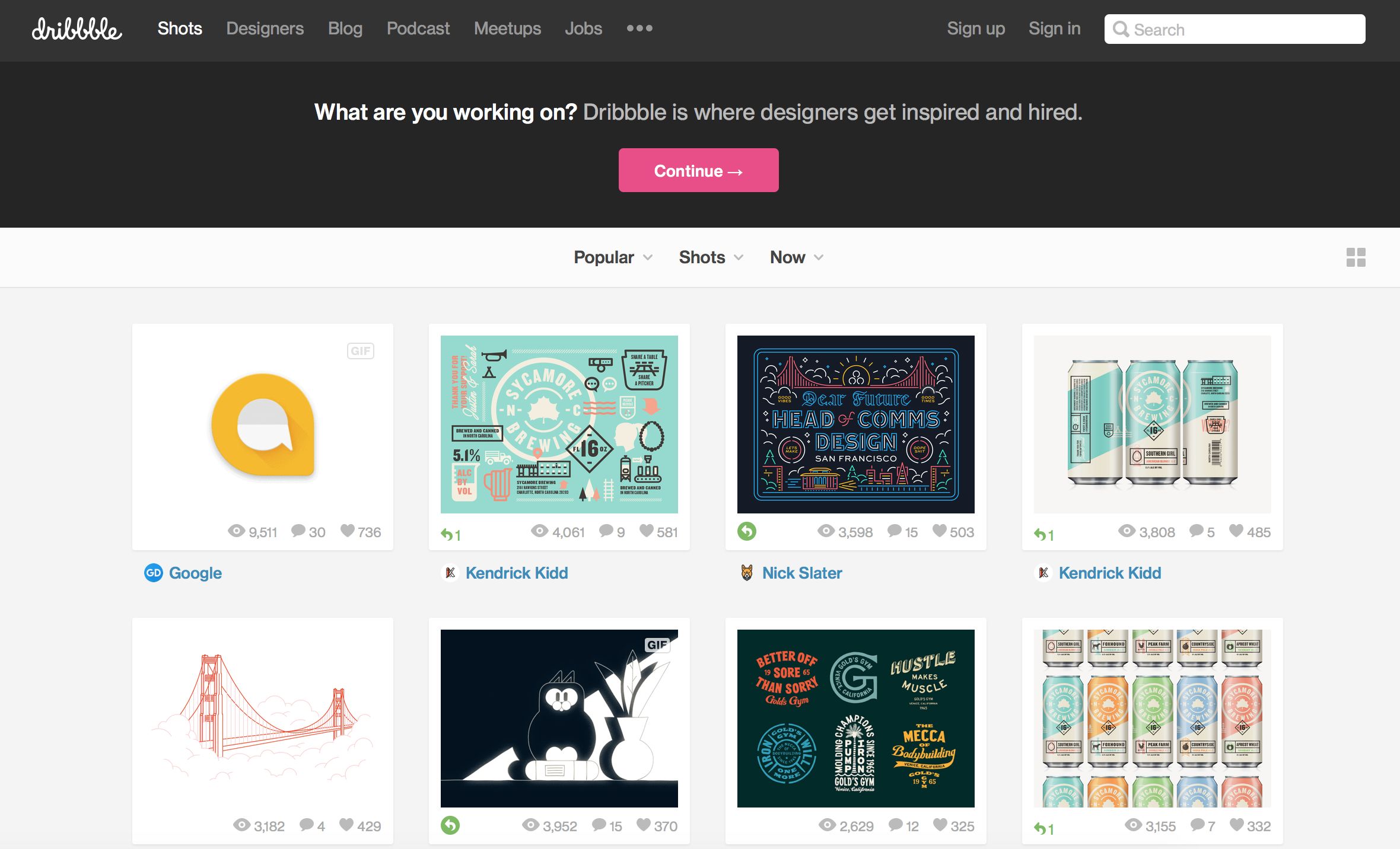Open the Dear Future Head of Comms thumbnail
This screenshot has width=1400, height=849.
[x=856, y=425]
